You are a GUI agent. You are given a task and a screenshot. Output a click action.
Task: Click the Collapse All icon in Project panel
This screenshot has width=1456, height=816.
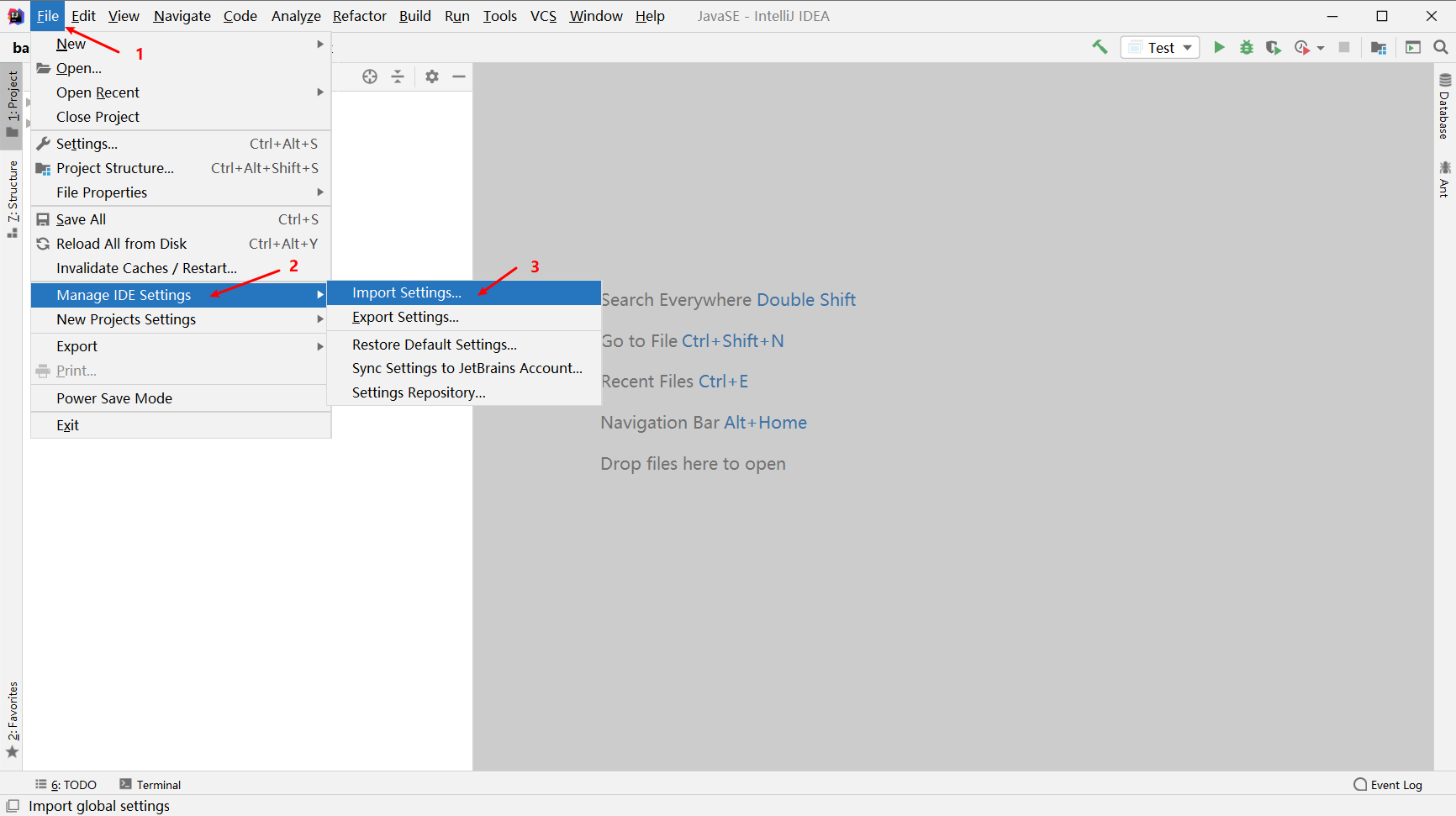point(398,76)
